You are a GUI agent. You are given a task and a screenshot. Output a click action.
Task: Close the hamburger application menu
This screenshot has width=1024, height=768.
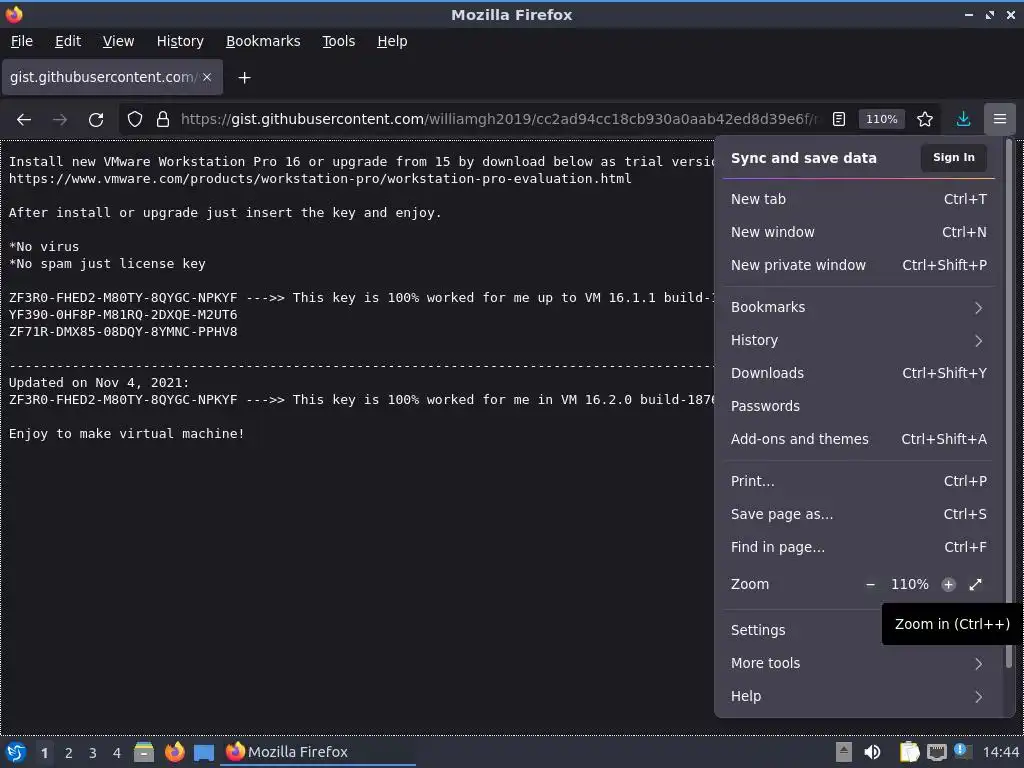point(1000,119)
